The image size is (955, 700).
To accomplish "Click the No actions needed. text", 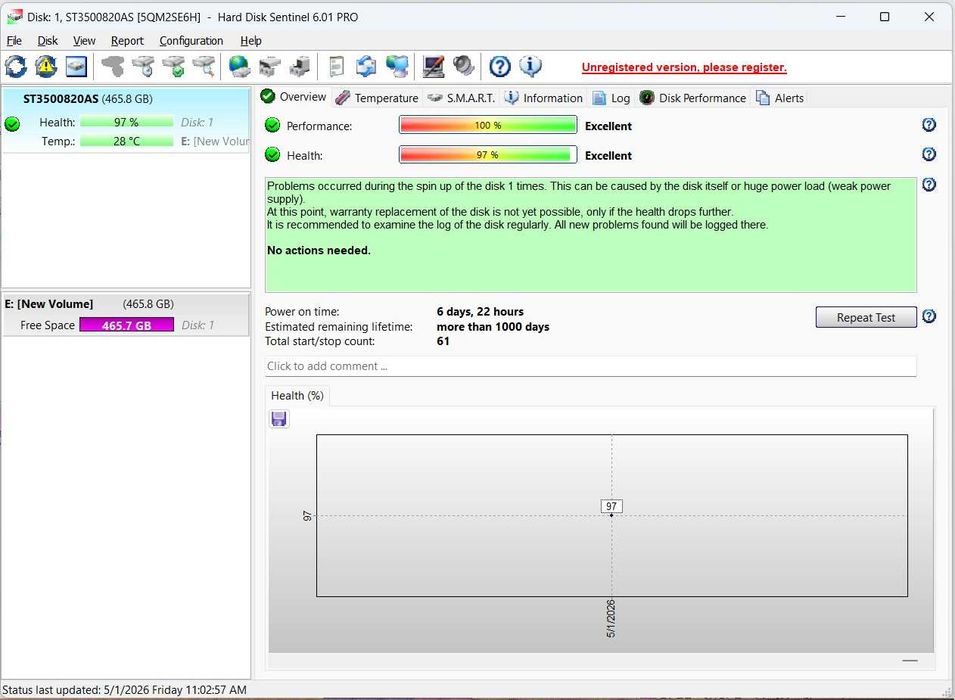I will (x=319, y=250).
